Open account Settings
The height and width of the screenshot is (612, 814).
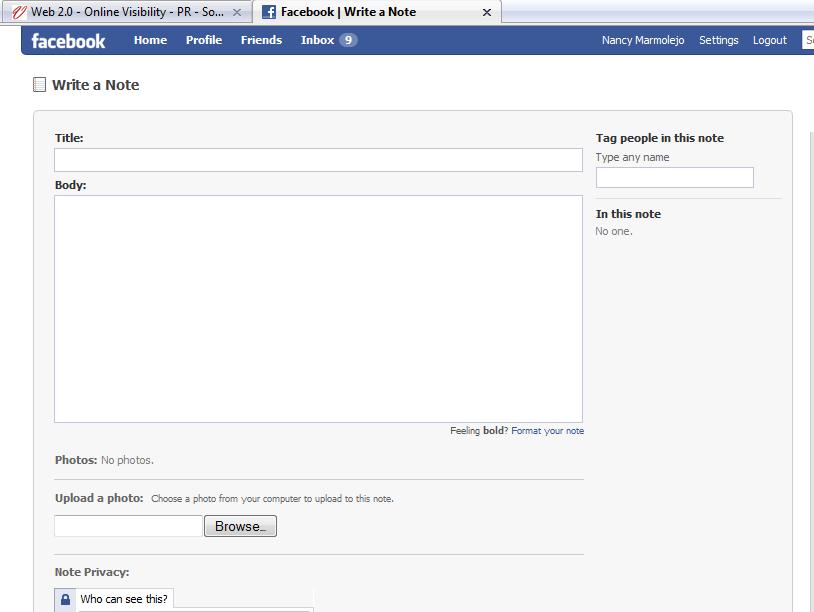point(718,40)
